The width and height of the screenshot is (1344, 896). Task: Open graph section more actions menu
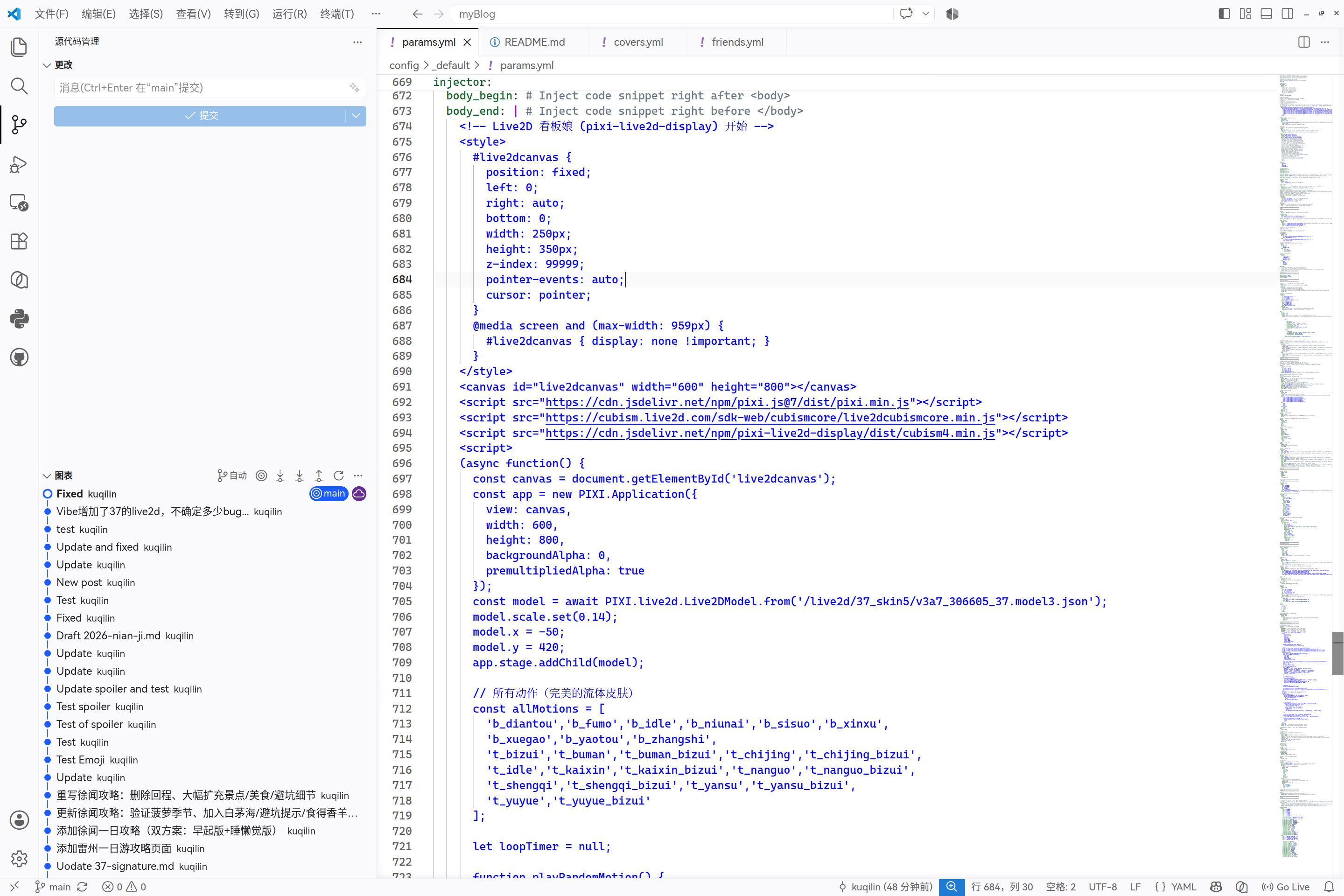click(358, 476)
